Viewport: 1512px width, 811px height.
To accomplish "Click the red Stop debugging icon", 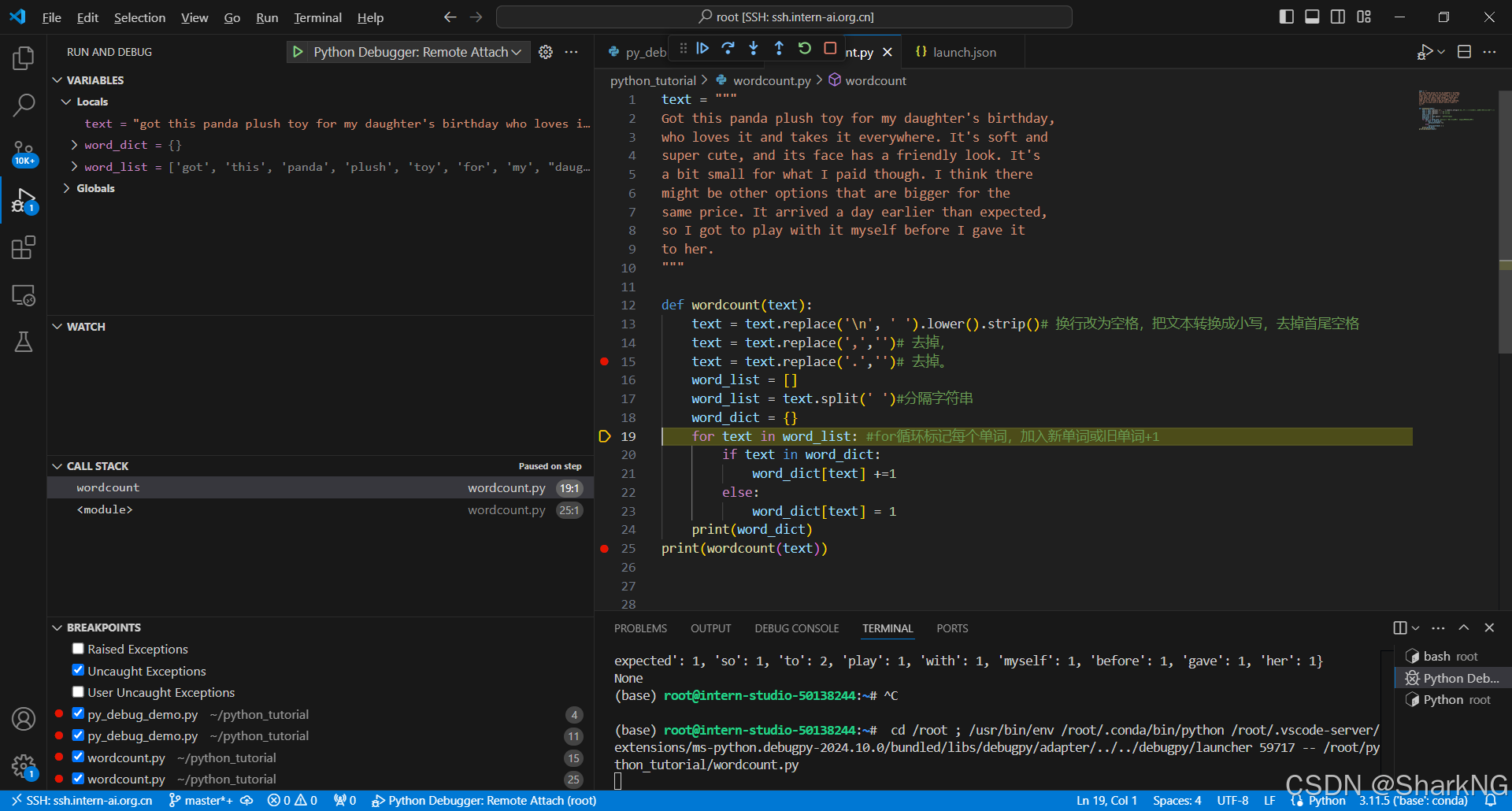I will click(829, 48).
